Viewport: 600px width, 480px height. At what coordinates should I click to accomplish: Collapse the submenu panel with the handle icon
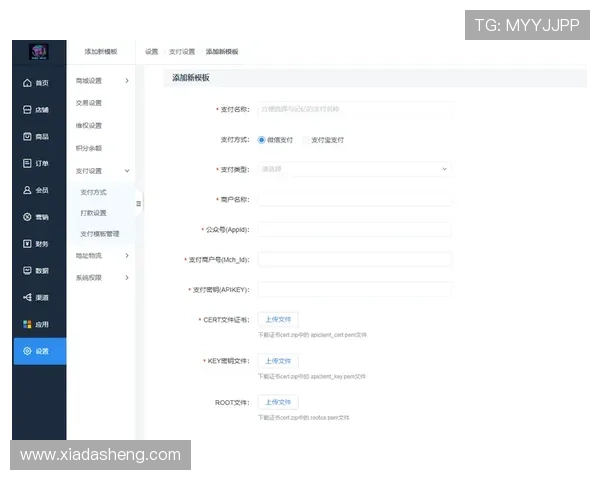click(x=139, y=204)
